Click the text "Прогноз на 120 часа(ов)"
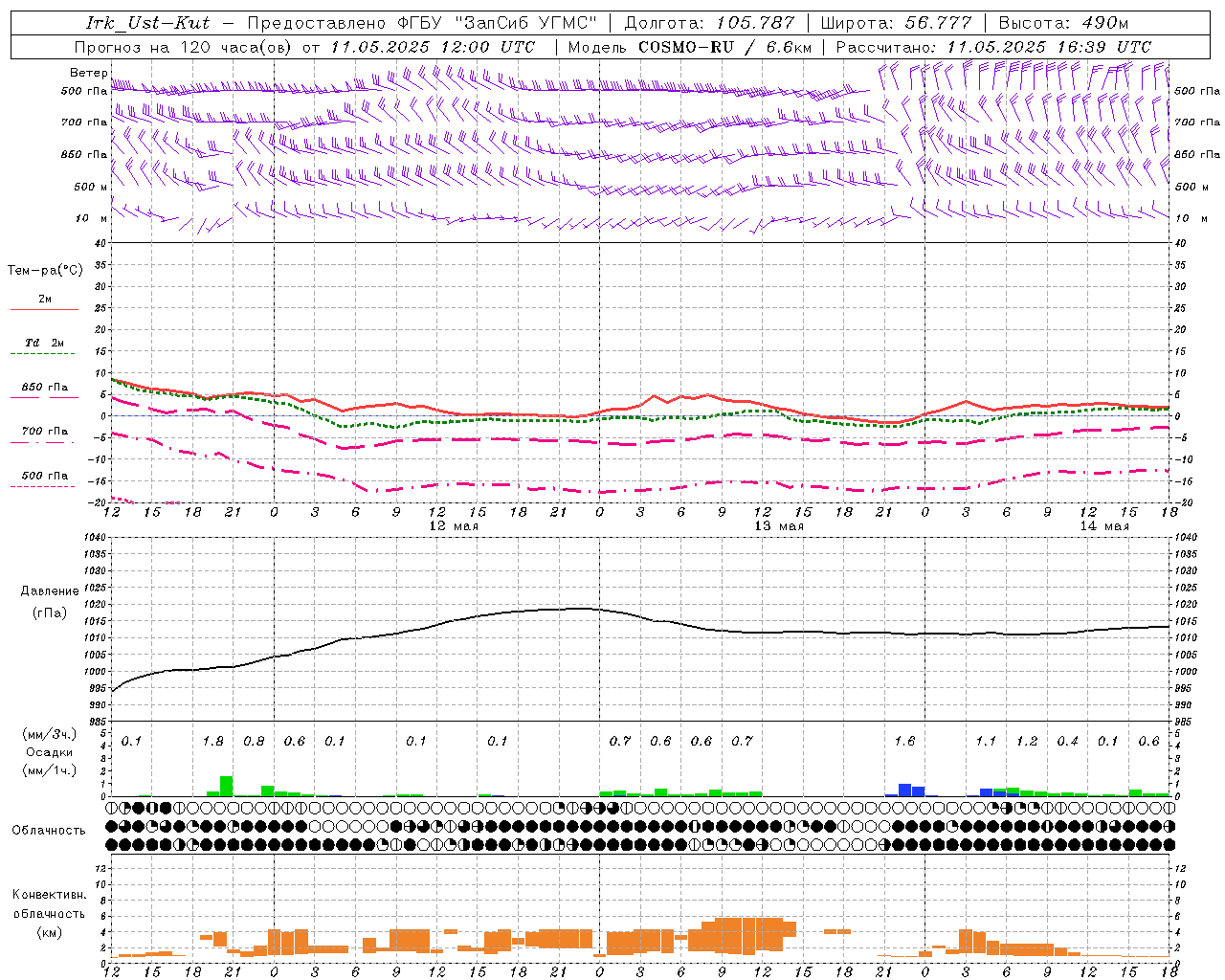 [x=184, y=47]
